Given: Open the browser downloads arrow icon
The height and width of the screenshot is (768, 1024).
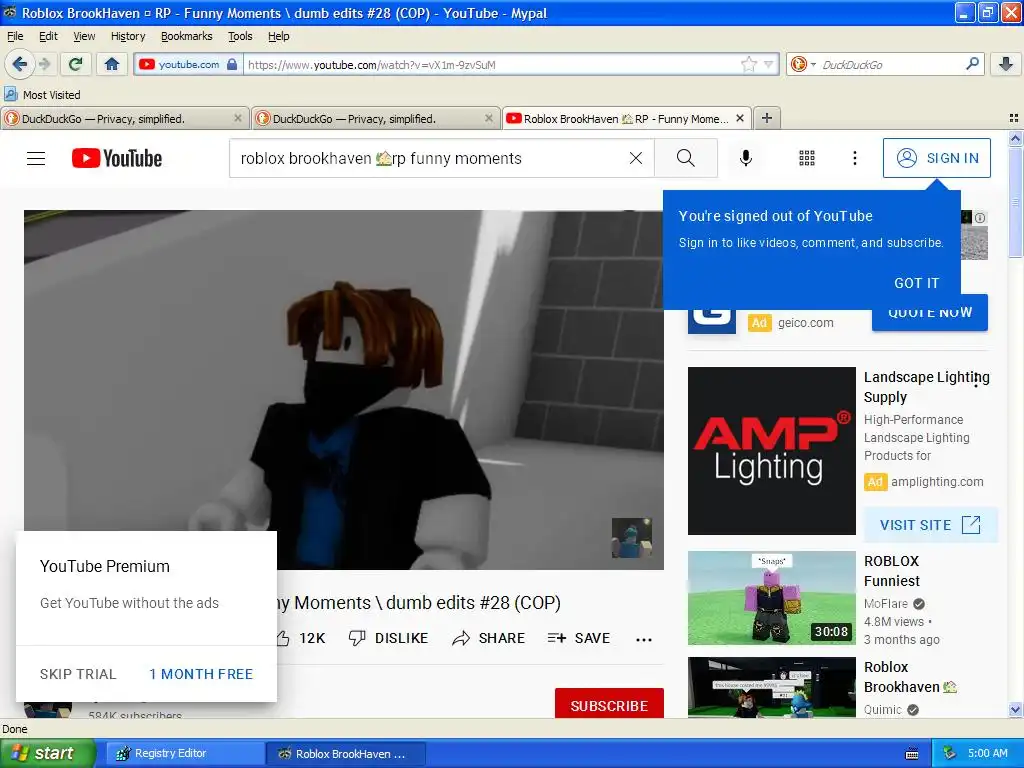Looking at the screenshot, I should pos(1006,64).
